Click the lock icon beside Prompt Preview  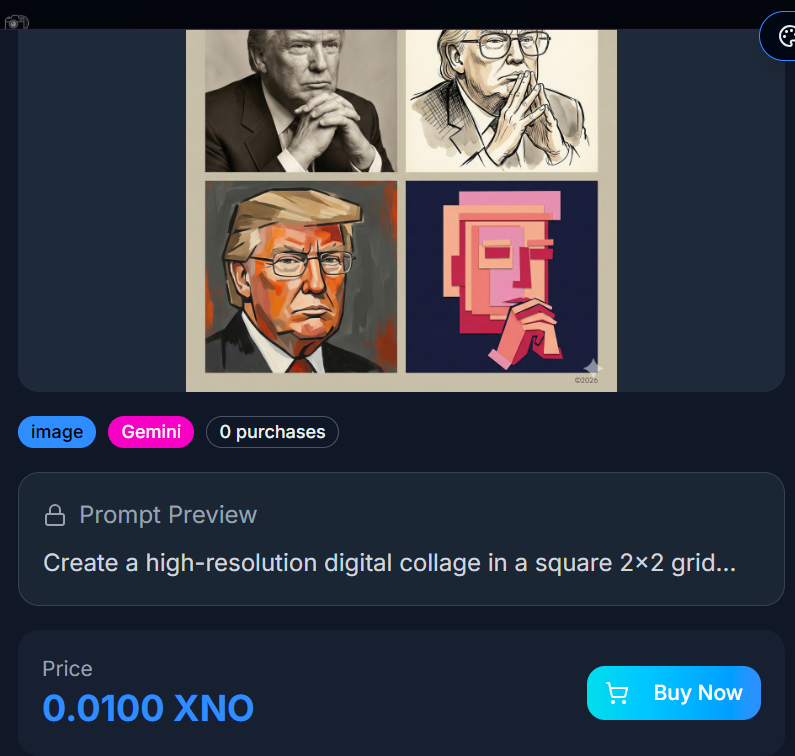tap(55, 515)
